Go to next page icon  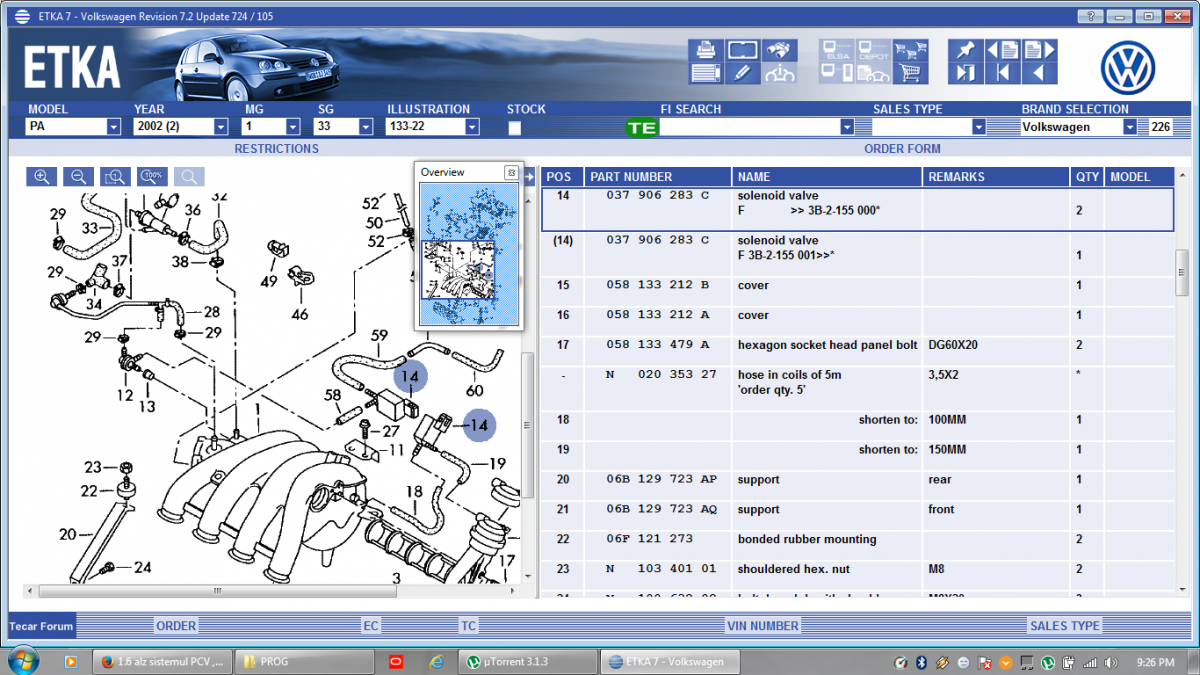click(1039, 50)
